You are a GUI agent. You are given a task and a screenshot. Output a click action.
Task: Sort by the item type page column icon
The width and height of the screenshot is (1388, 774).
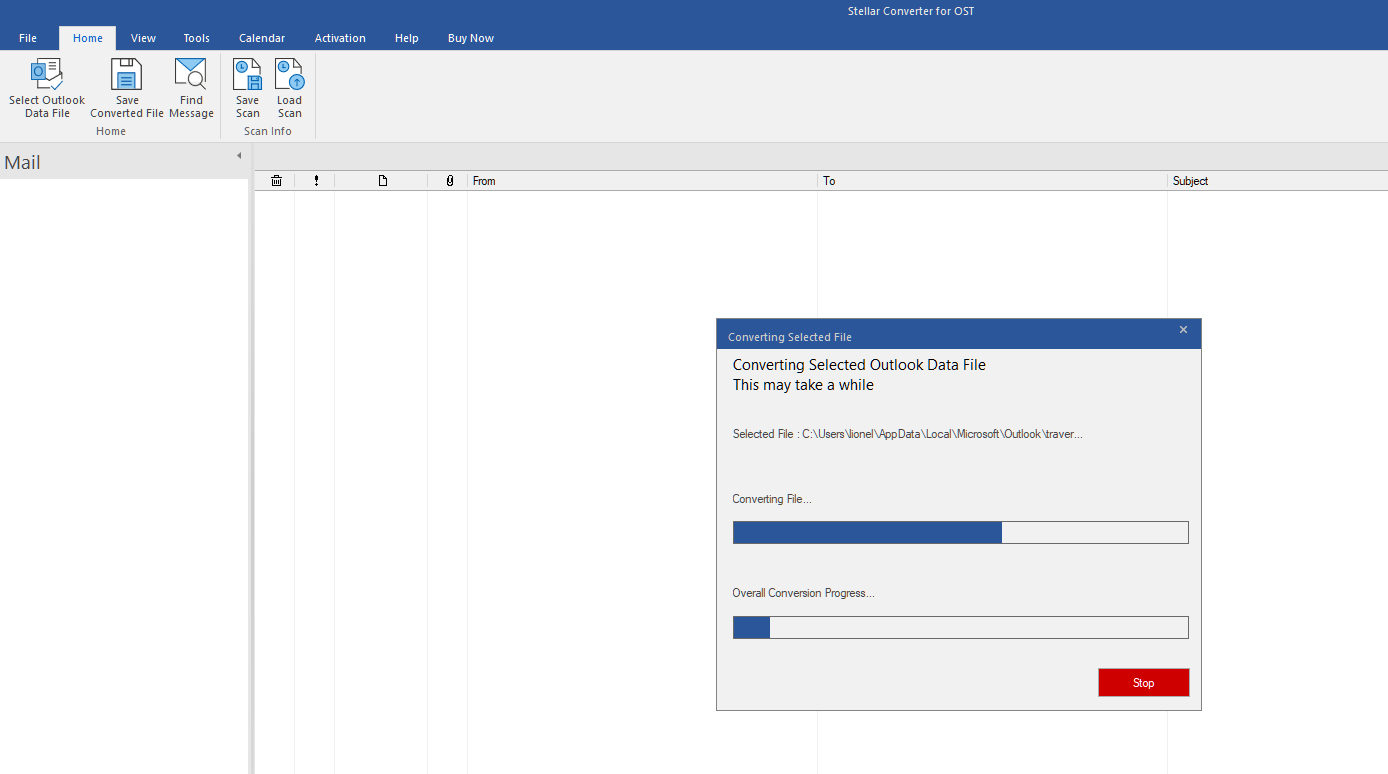(x=382, y=181)
